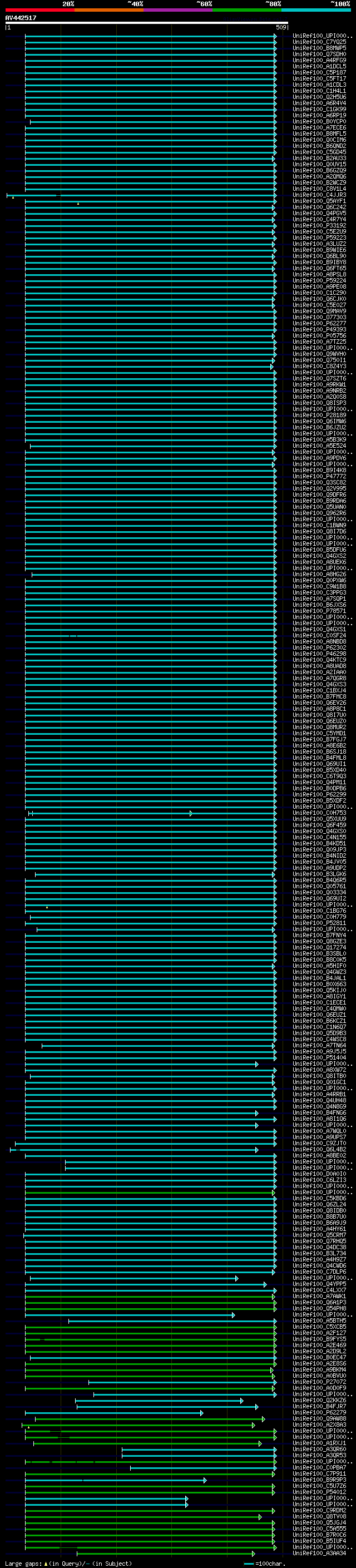Select label UniRef100_B0YCP0
356x1568 pixels.
point(319,122)
